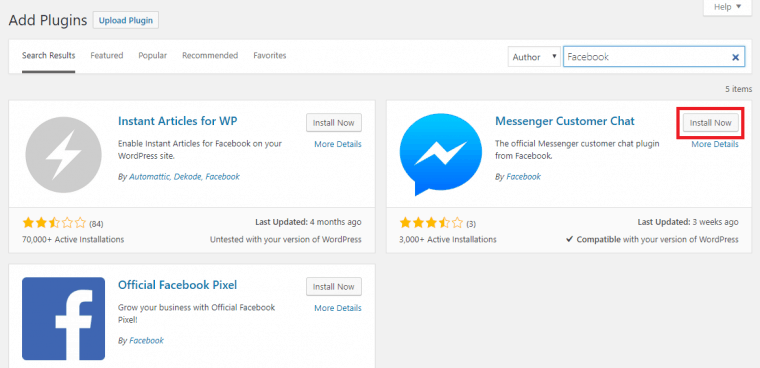Click Facebook author link under Official Facebook Pixel
Image resolution: width=760 pixels, height=368 pixels.
point(146,341)
